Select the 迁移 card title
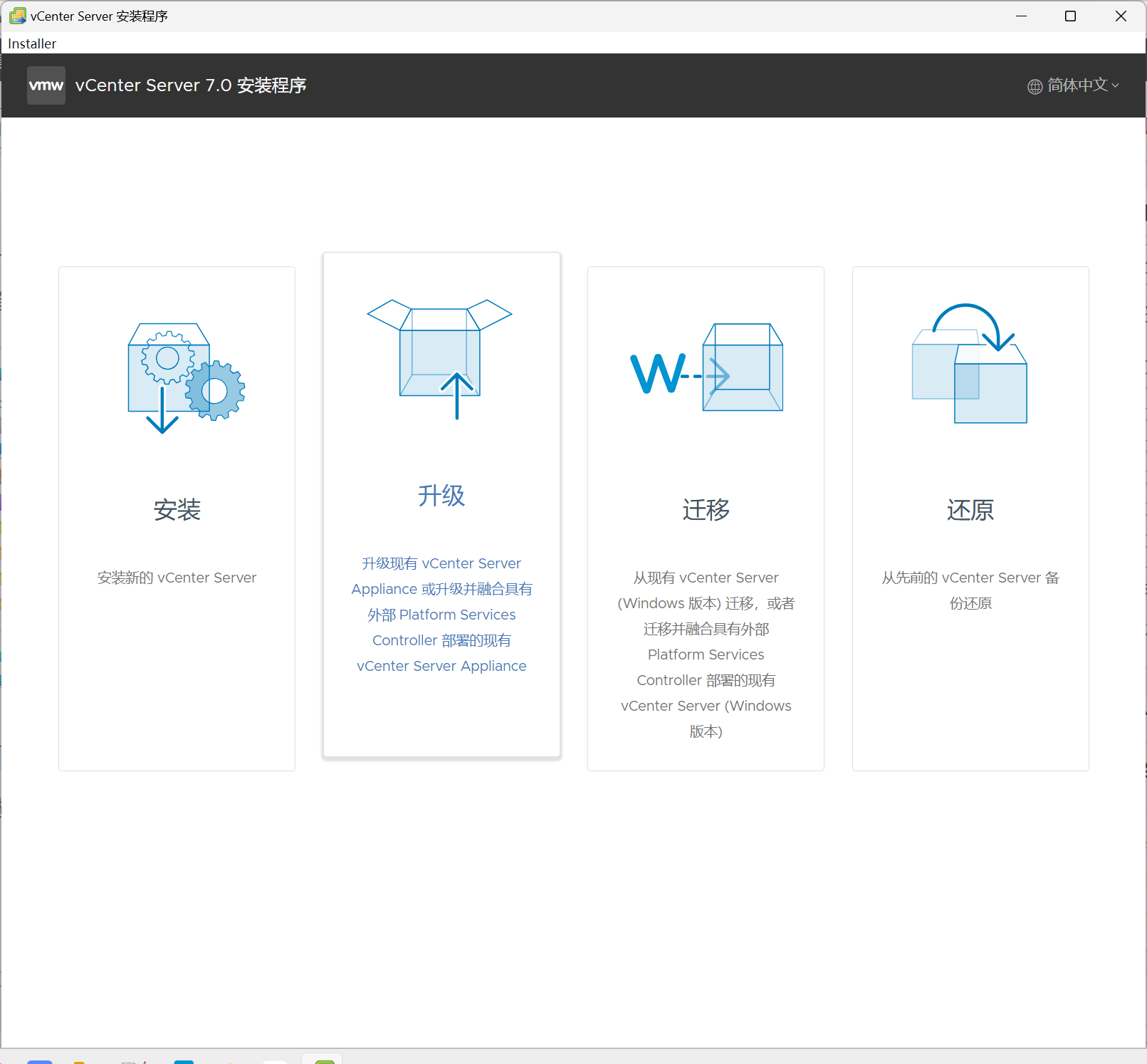Screen dimensions: 1147x1064 [706, 510]
